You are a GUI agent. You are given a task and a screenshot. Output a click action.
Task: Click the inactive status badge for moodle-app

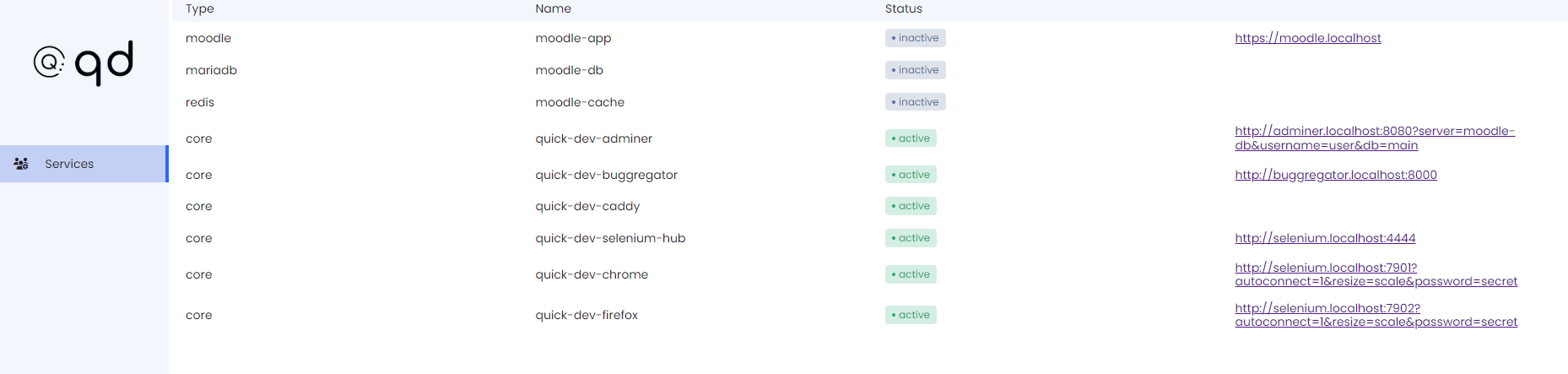[915, 38]
